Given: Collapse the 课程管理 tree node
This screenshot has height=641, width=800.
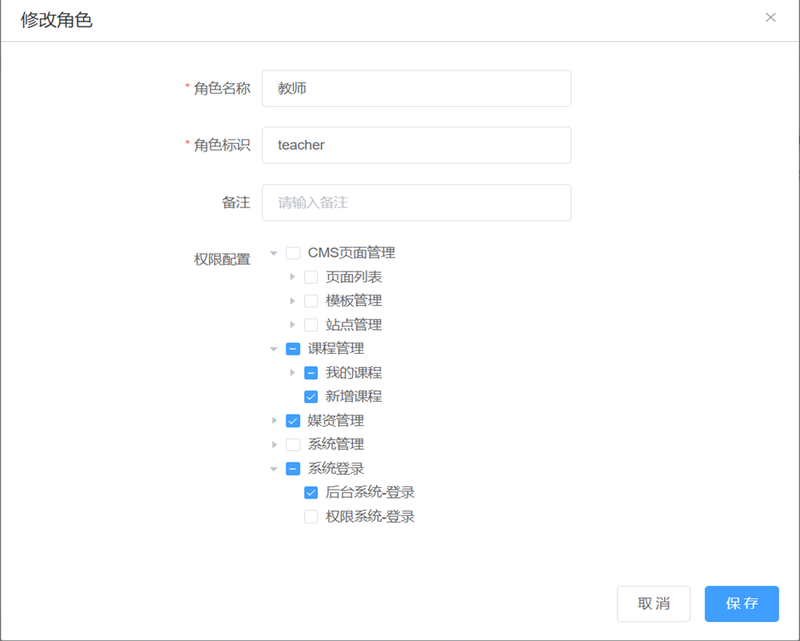Looking at the screenshot, I should tap(274, 349).
